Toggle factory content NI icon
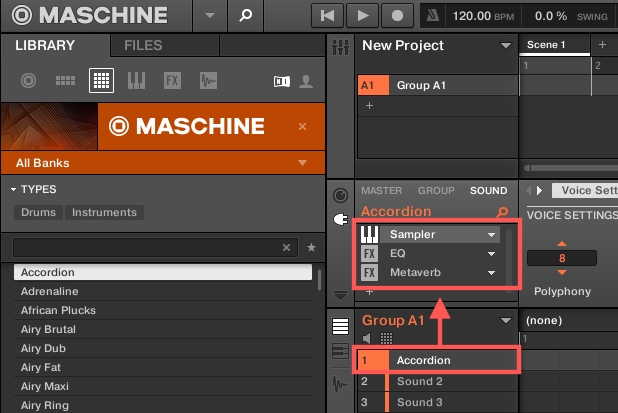The height and width of the screenshot is (413, 618). [x=282, y=82]
